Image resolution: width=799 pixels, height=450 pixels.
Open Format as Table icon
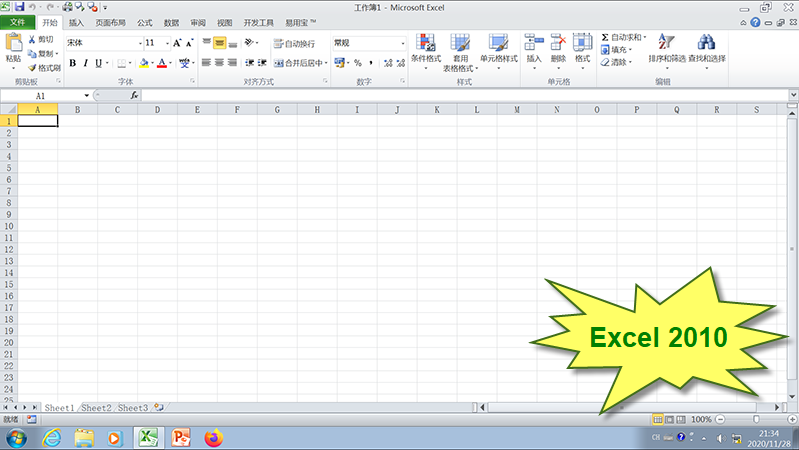point(460,43)
